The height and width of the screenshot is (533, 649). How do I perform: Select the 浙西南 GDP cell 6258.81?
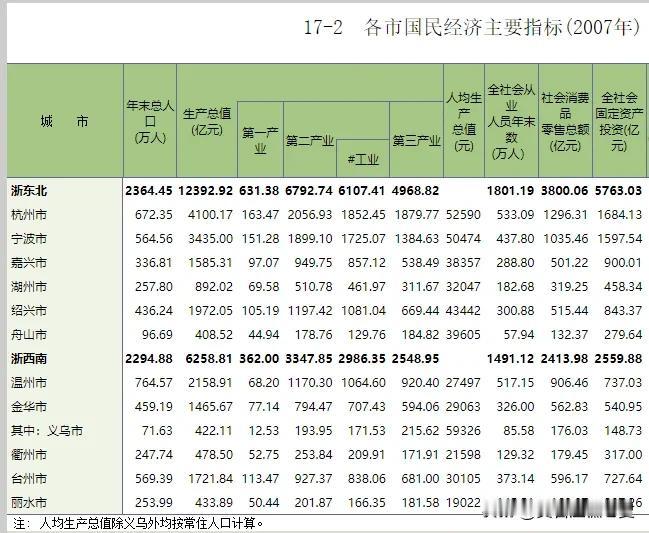(x=209, y=358)
